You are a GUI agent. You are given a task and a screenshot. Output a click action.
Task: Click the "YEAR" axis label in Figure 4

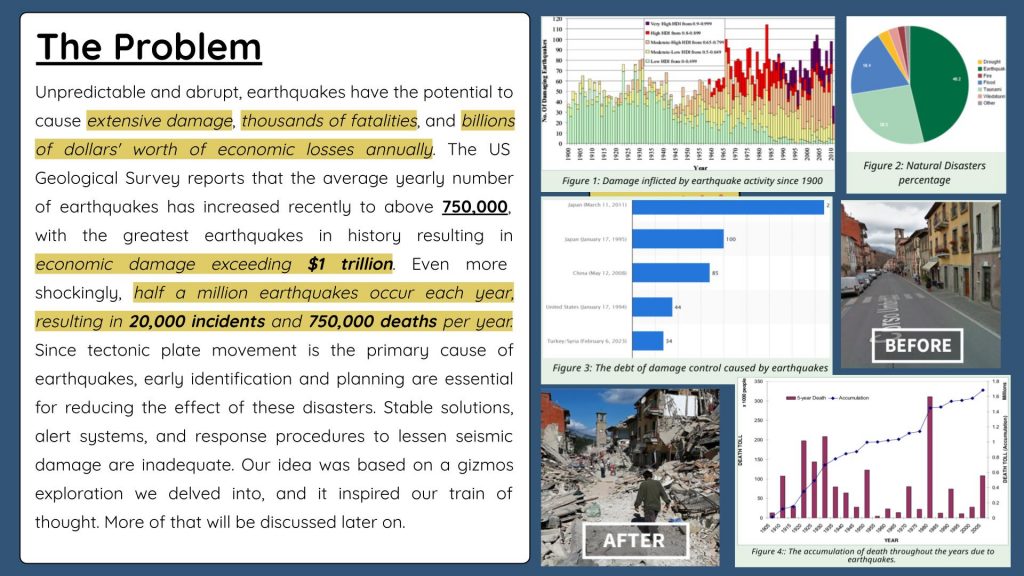891,540
